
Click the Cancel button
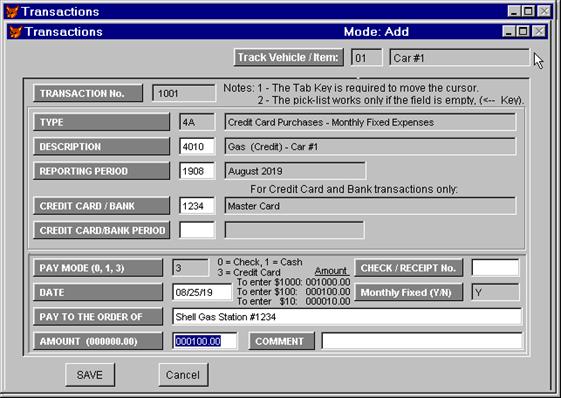[183, 375]
